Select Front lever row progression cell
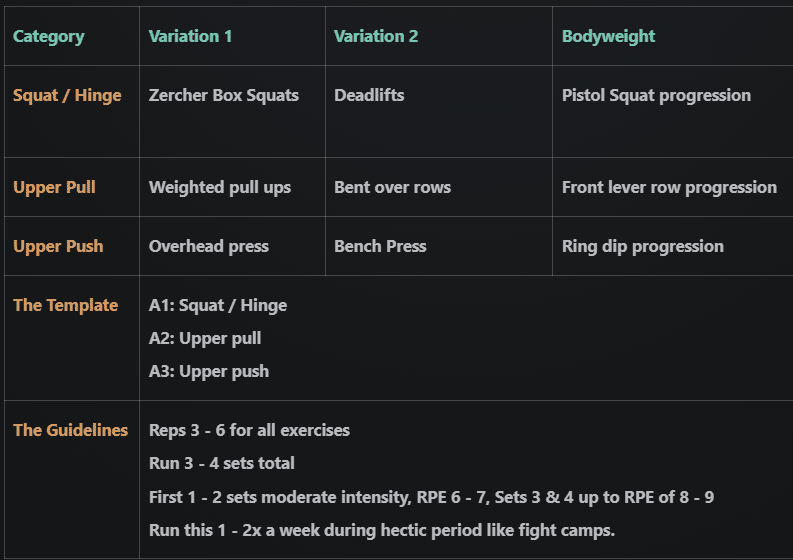The width and height of the screenshot is (793, 560). click(x=670, y=188)
